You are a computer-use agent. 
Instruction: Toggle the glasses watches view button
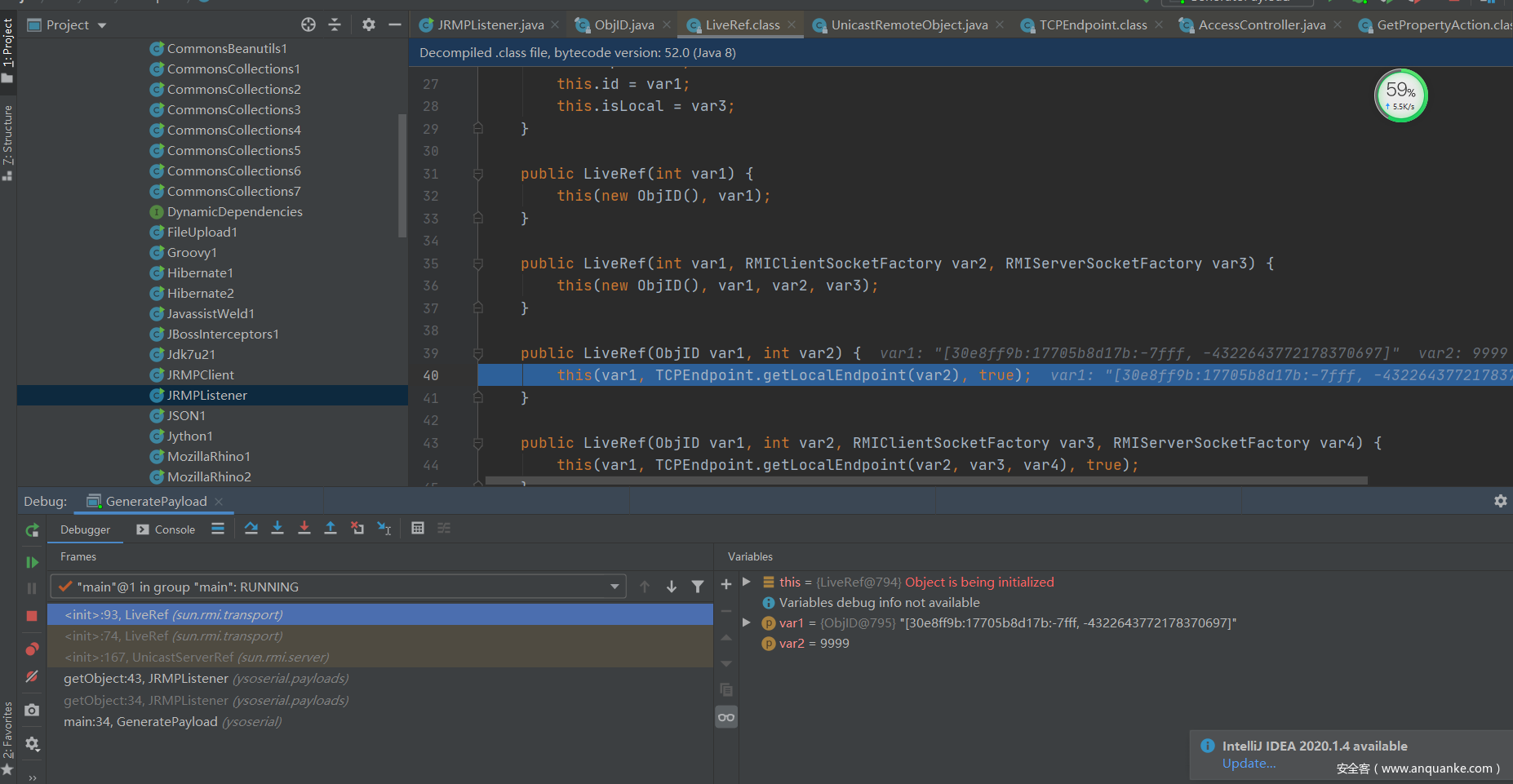pos(726,717)
